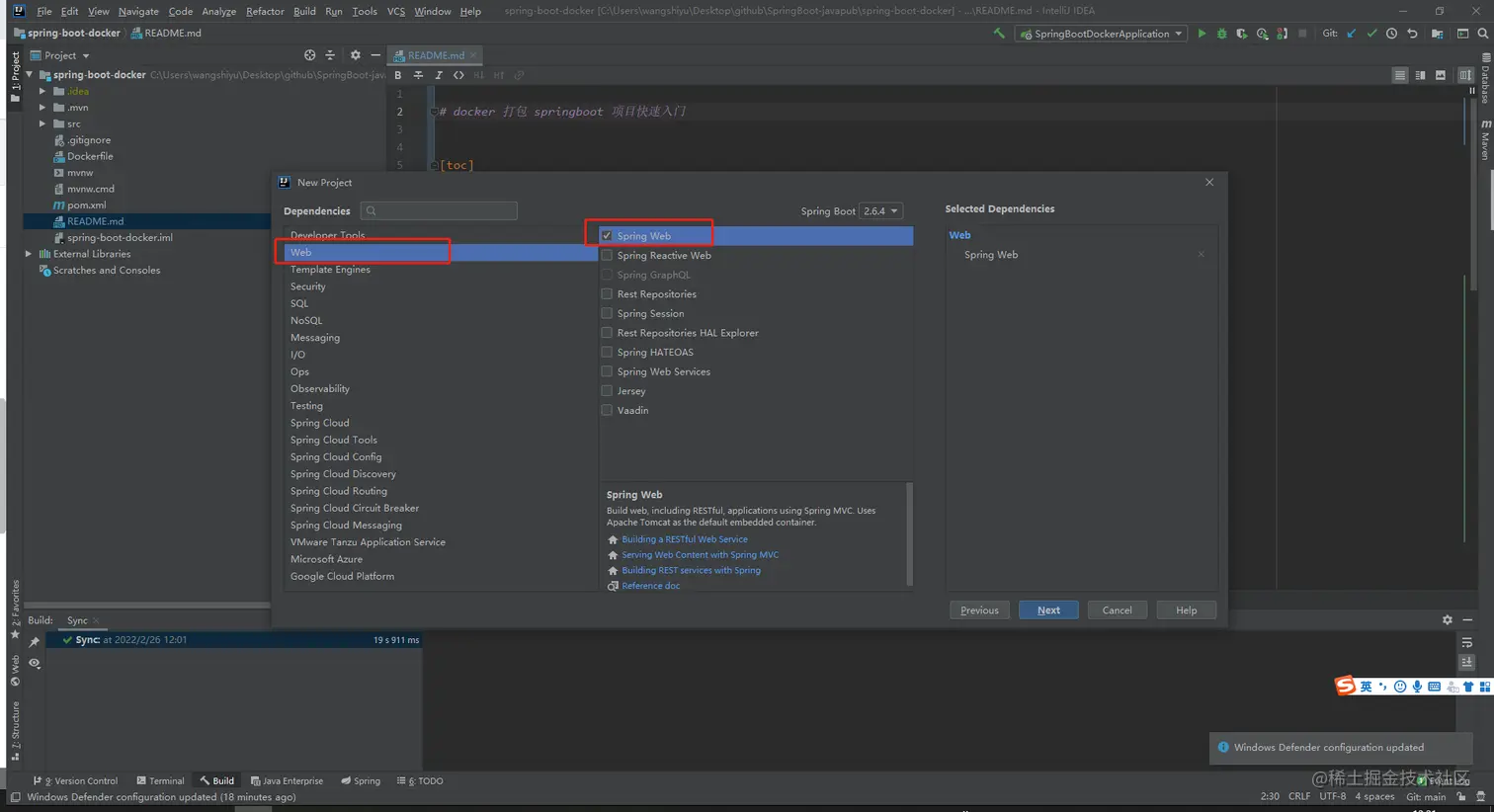Click the Help button in the dialog
The height and width of the screenshot is (812, 1494).
point(1186,610)
